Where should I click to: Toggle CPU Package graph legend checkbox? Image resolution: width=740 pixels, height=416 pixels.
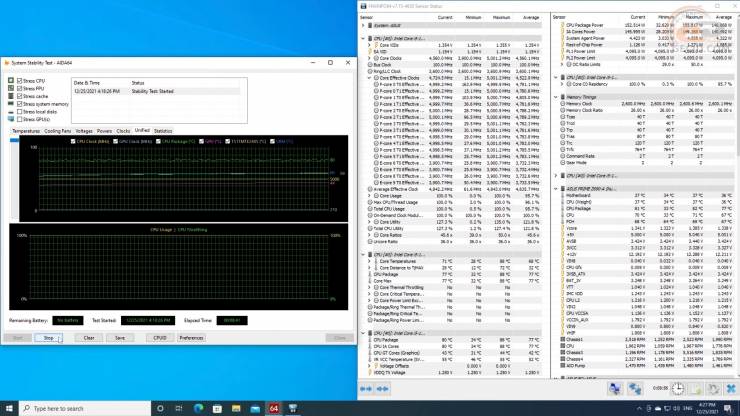pyautogui.click(x=158, y=141)
